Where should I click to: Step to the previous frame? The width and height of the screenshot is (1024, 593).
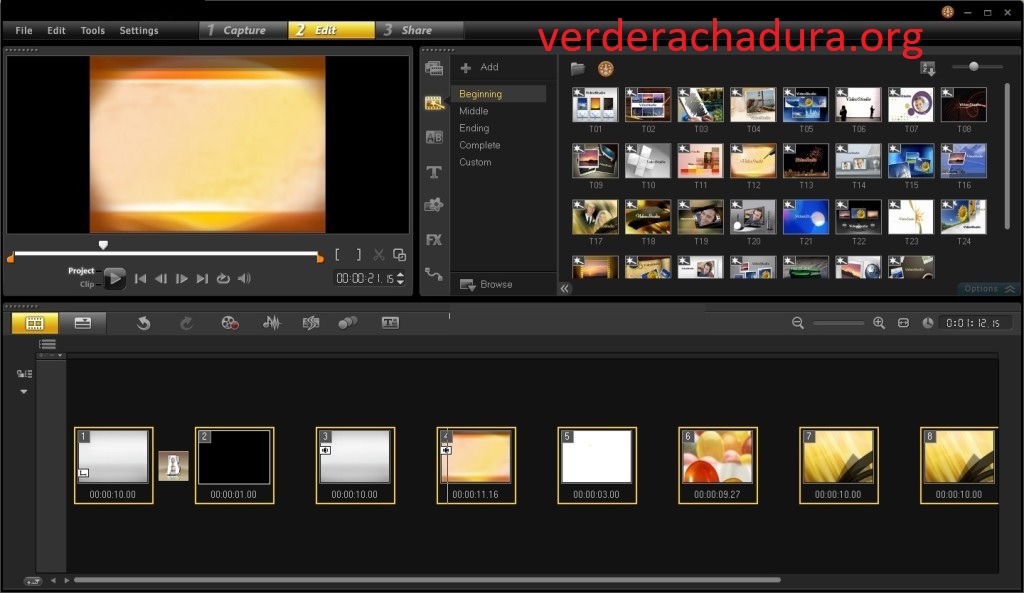[x=161, y=278]
